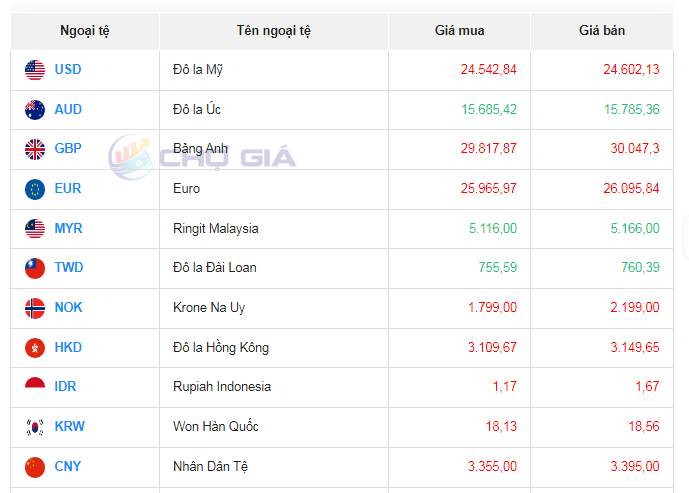Click the Ngoại tệ column header

[84, 31]
